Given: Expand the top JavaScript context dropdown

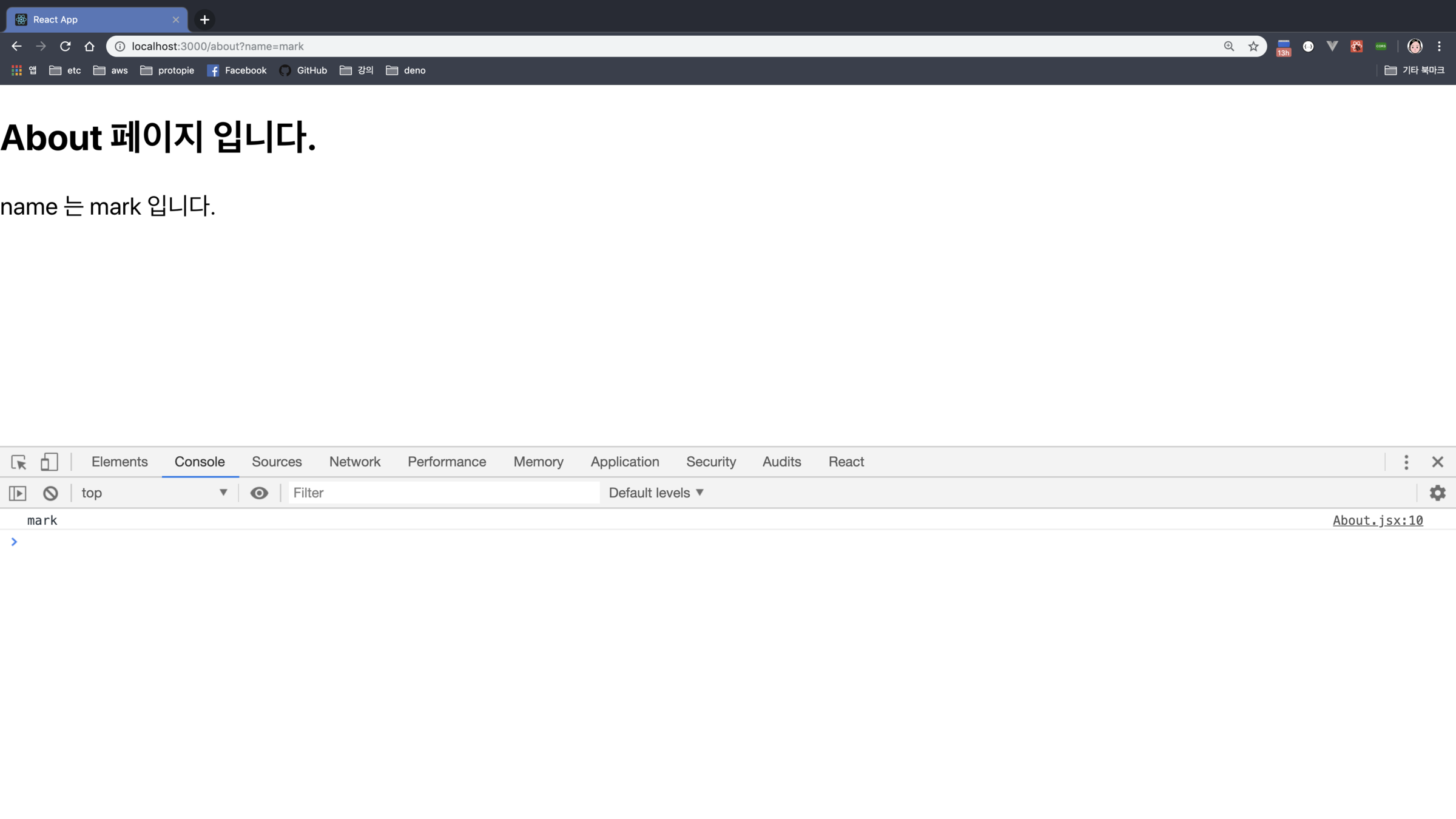Looking at the screenshot, I should point(155,493).
